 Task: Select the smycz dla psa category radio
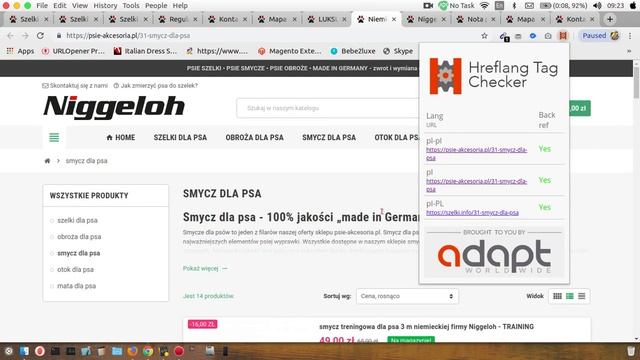(52, 253)
